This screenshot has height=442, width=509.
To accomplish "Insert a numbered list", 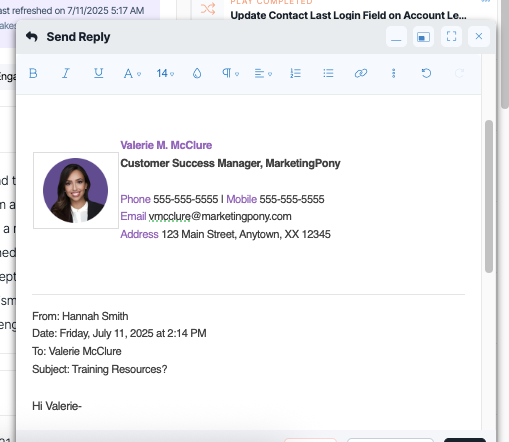I will coord(295,73).
